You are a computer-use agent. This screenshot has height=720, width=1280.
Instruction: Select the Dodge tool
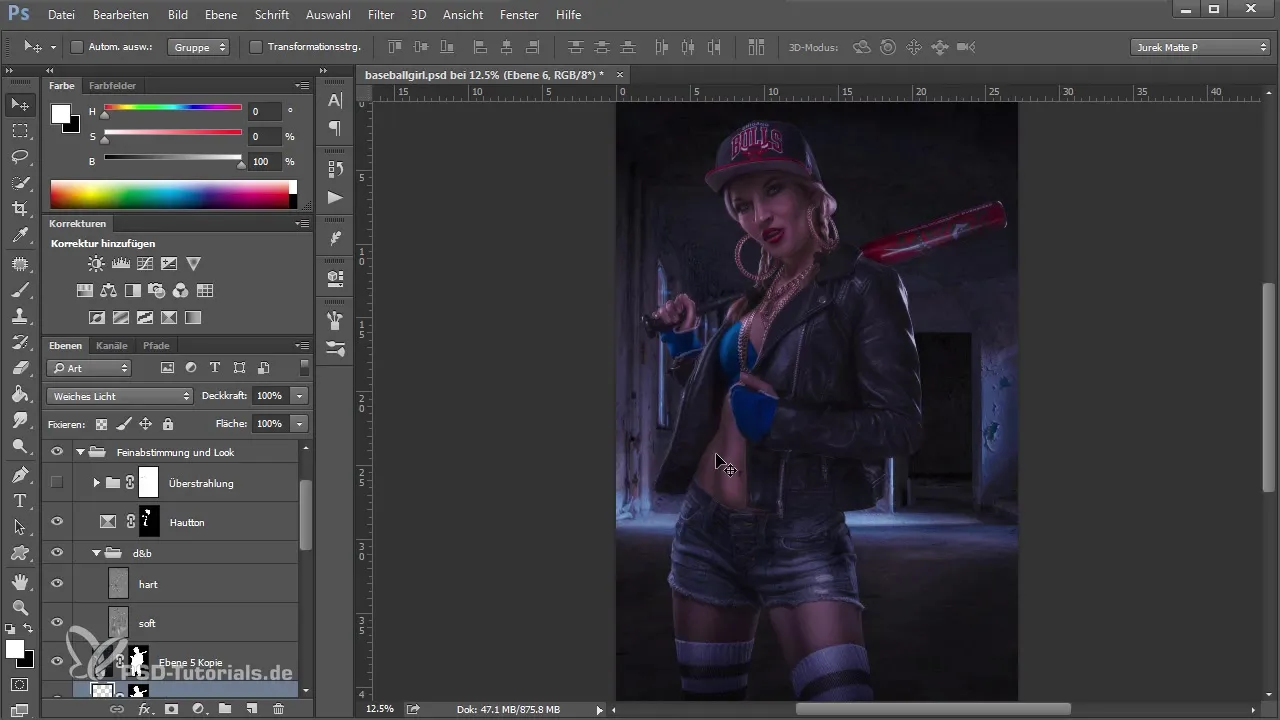(x=20, y=447)
